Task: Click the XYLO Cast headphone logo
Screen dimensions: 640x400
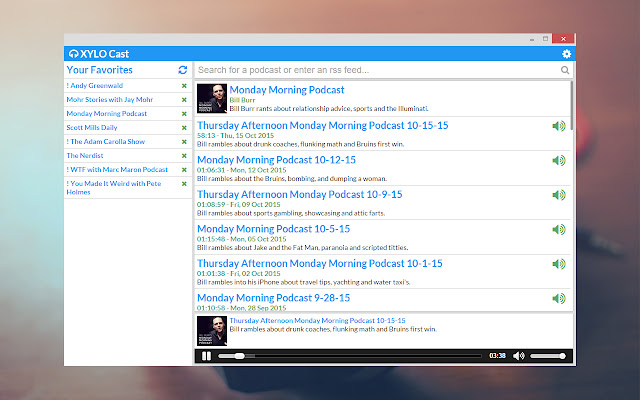Action: [73, 53]
